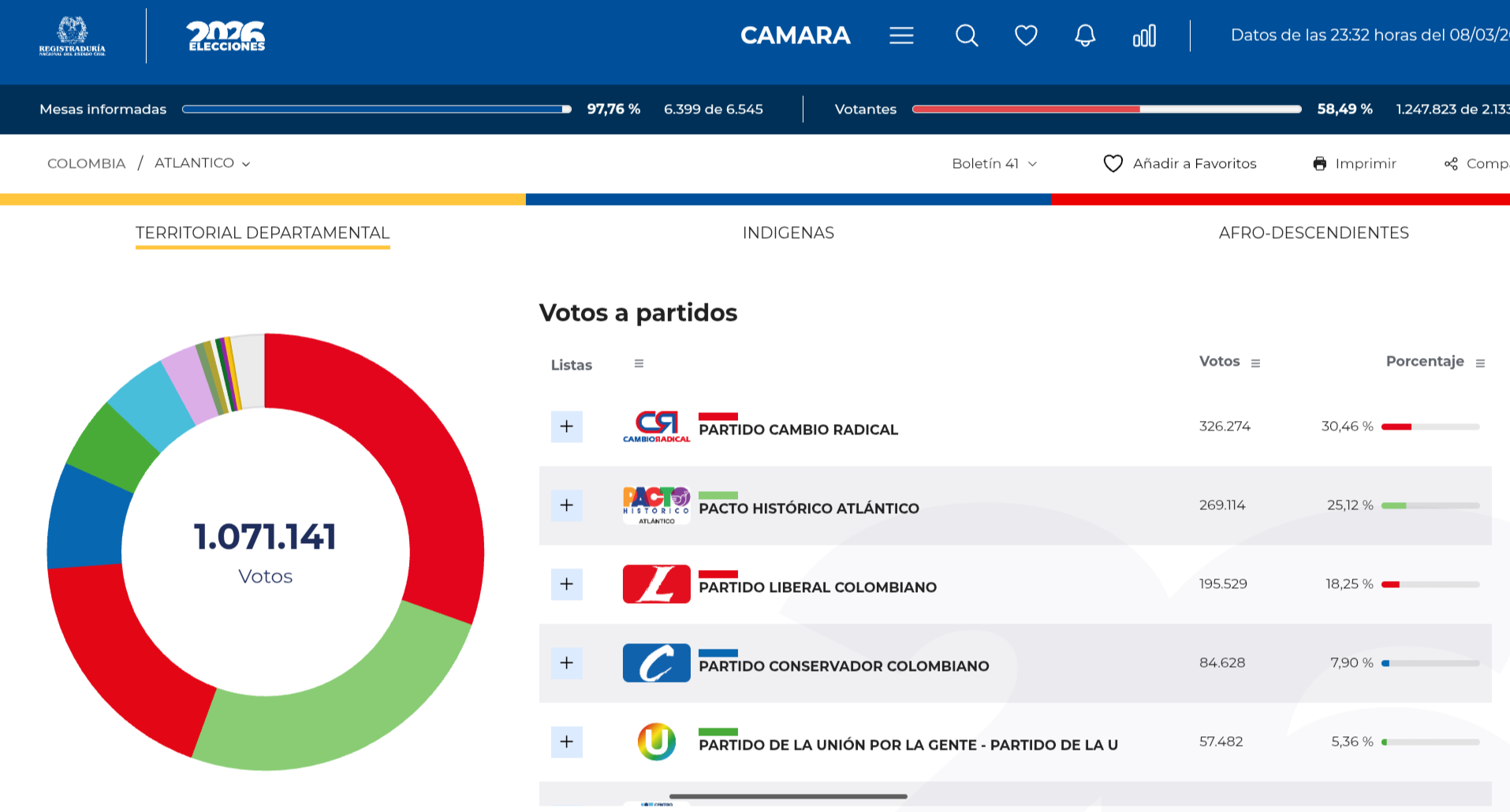Expand Partido Cambio Radical row
This screenshot has width=1510, height=812.
[566, 426]
